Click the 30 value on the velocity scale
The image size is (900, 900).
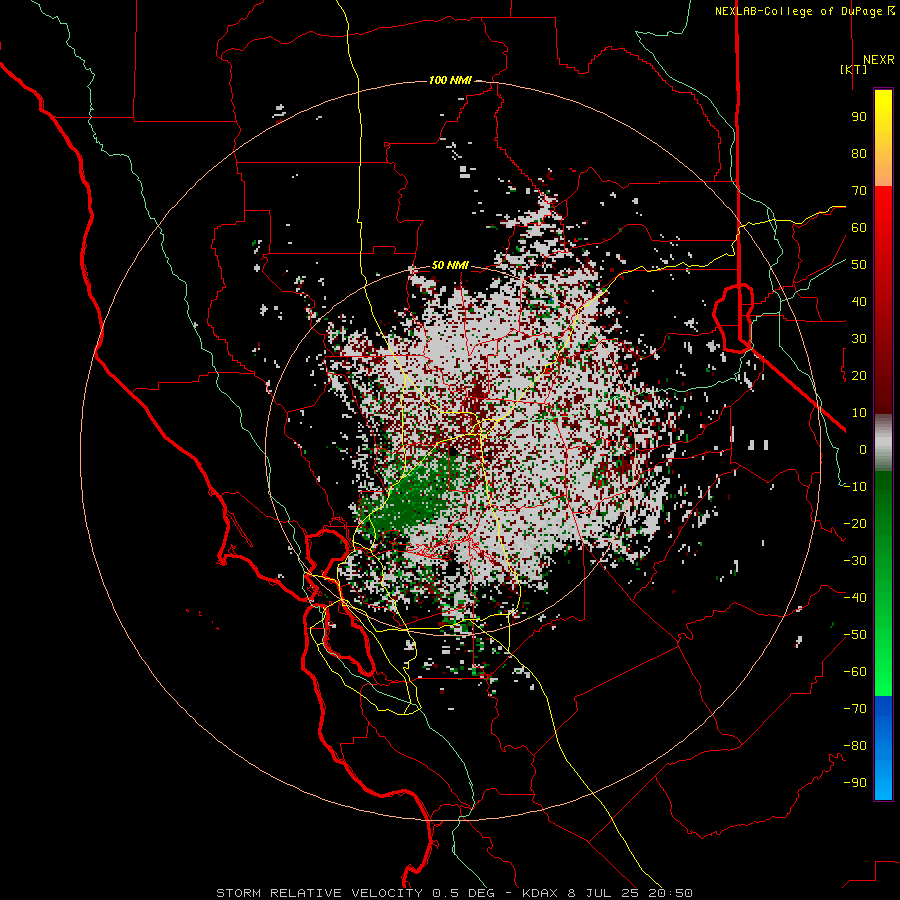tap(859, 339)
